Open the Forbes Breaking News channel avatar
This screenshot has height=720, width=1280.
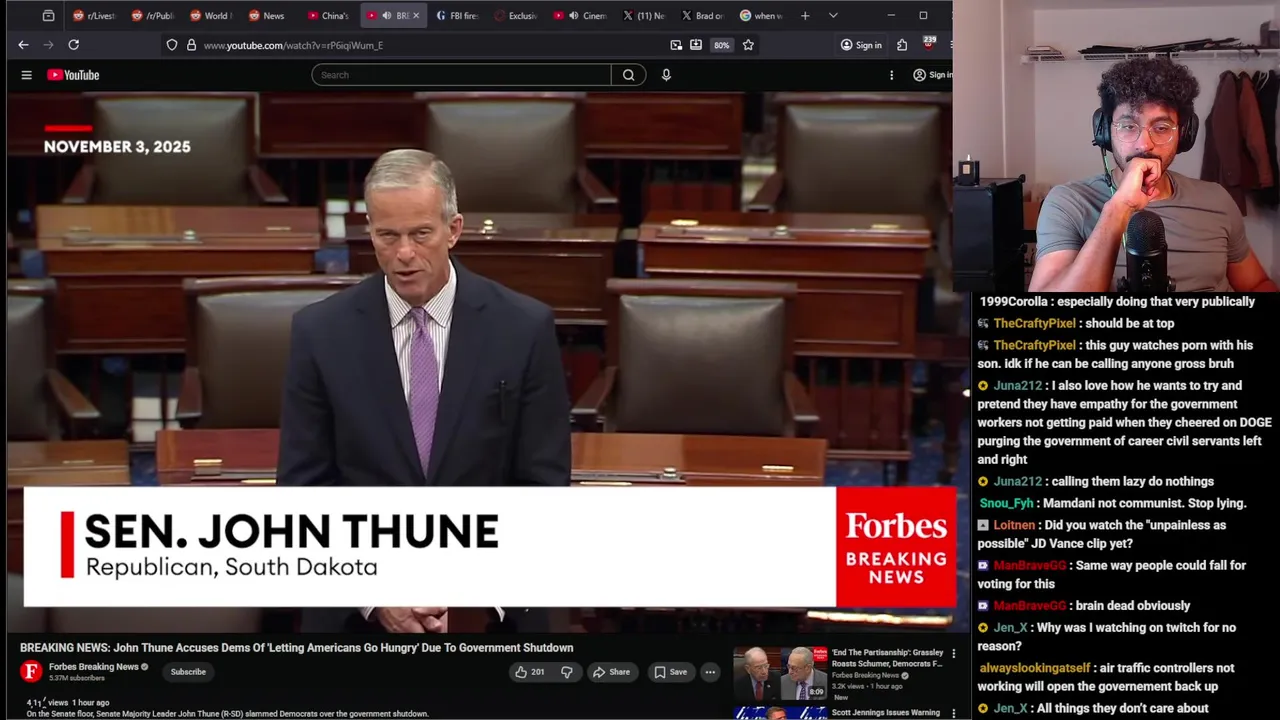click(31, 672)
